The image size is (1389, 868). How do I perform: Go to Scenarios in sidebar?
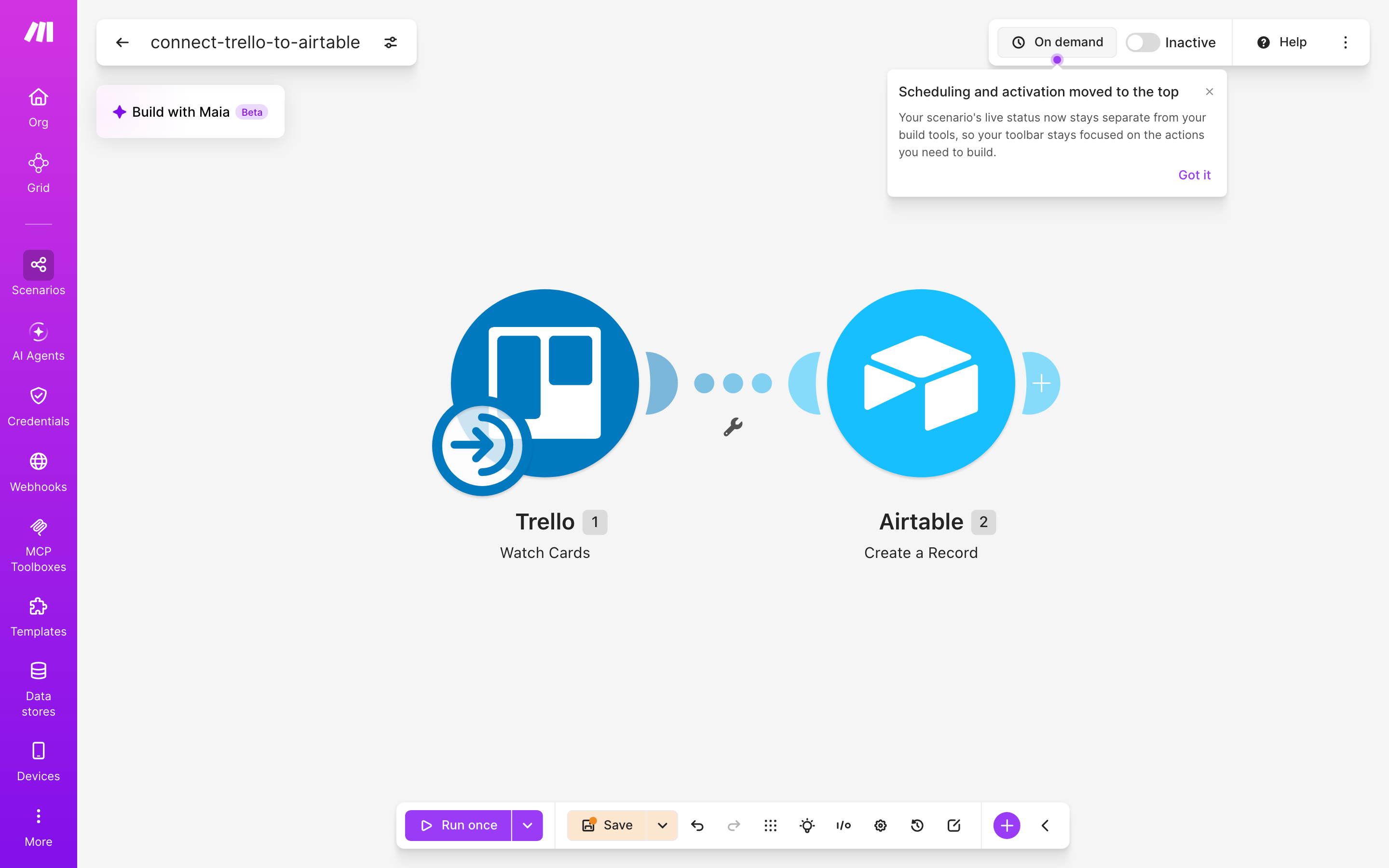click(39, 273)
